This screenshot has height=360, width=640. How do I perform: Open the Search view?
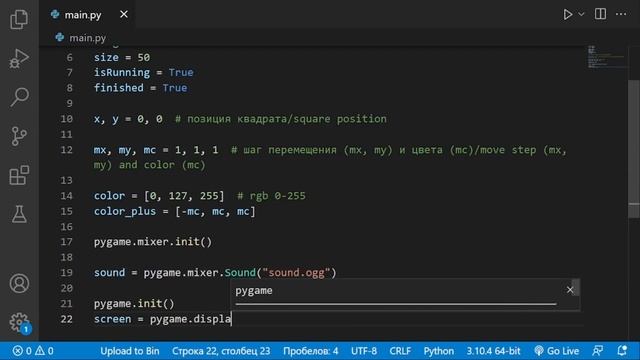tap(19, 97)
